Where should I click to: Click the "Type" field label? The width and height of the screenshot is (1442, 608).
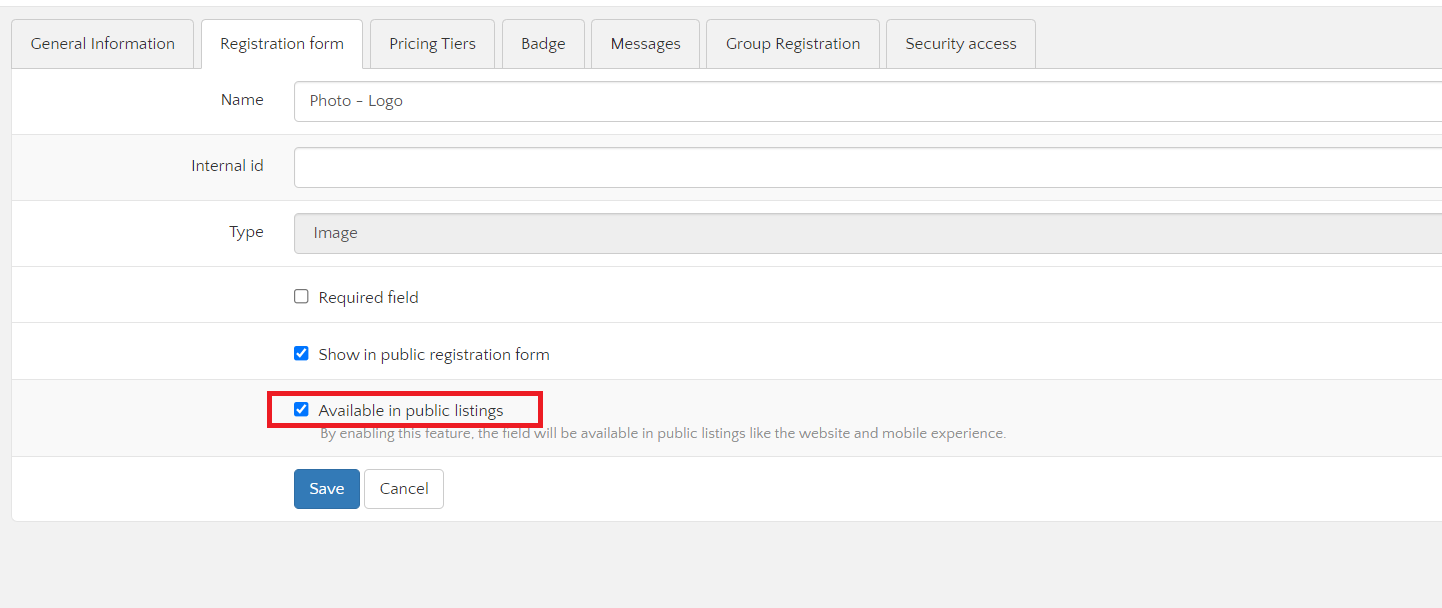click(246, 232)
